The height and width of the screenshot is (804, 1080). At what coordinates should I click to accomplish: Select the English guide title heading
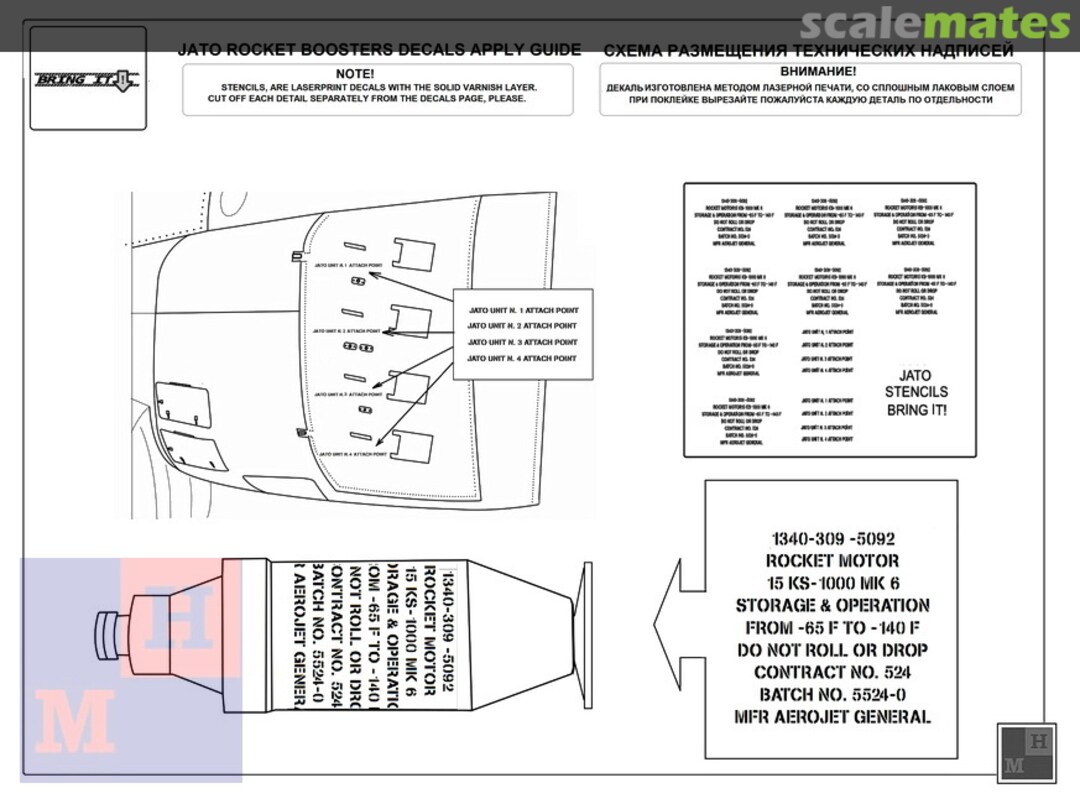coord(378,50)
